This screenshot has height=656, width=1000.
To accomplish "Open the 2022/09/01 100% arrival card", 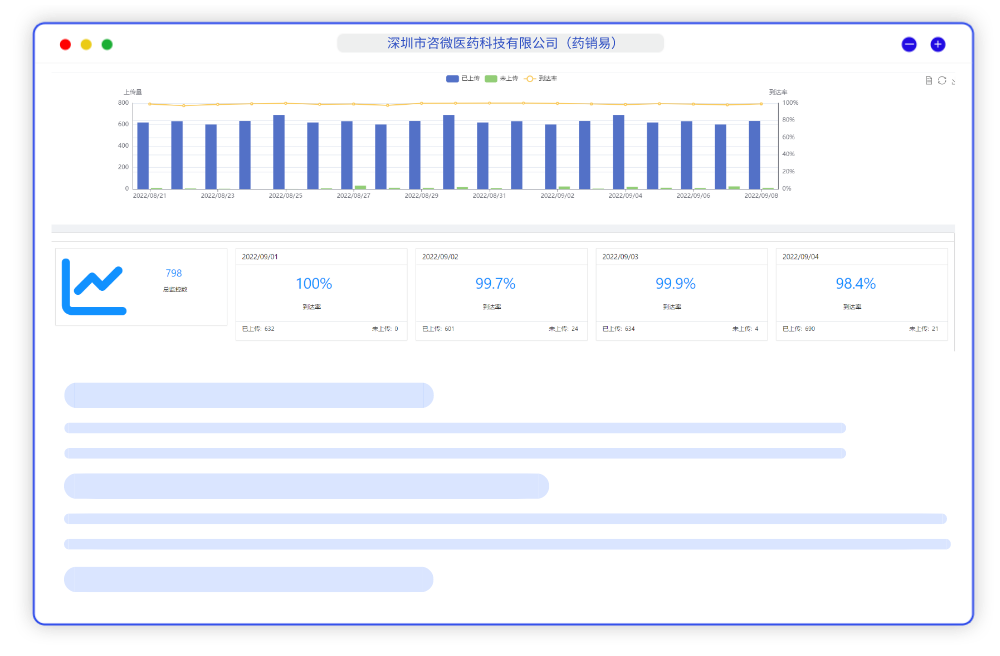I will (x=321, y=294).
